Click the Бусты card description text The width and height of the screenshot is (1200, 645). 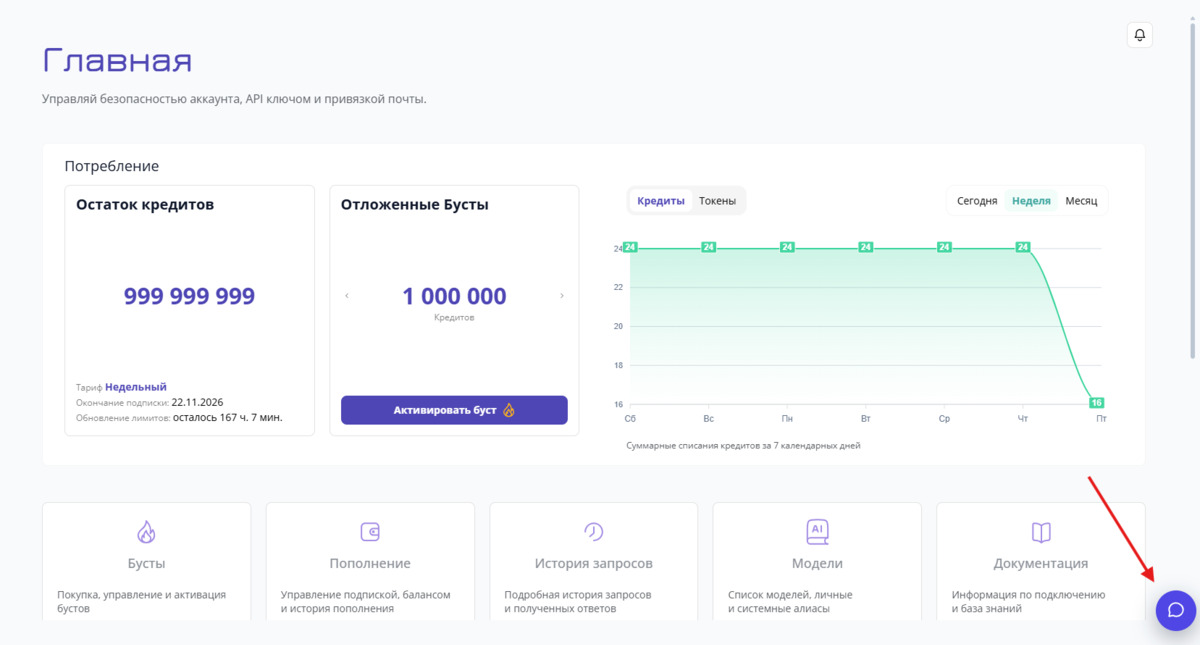[142, 601]
